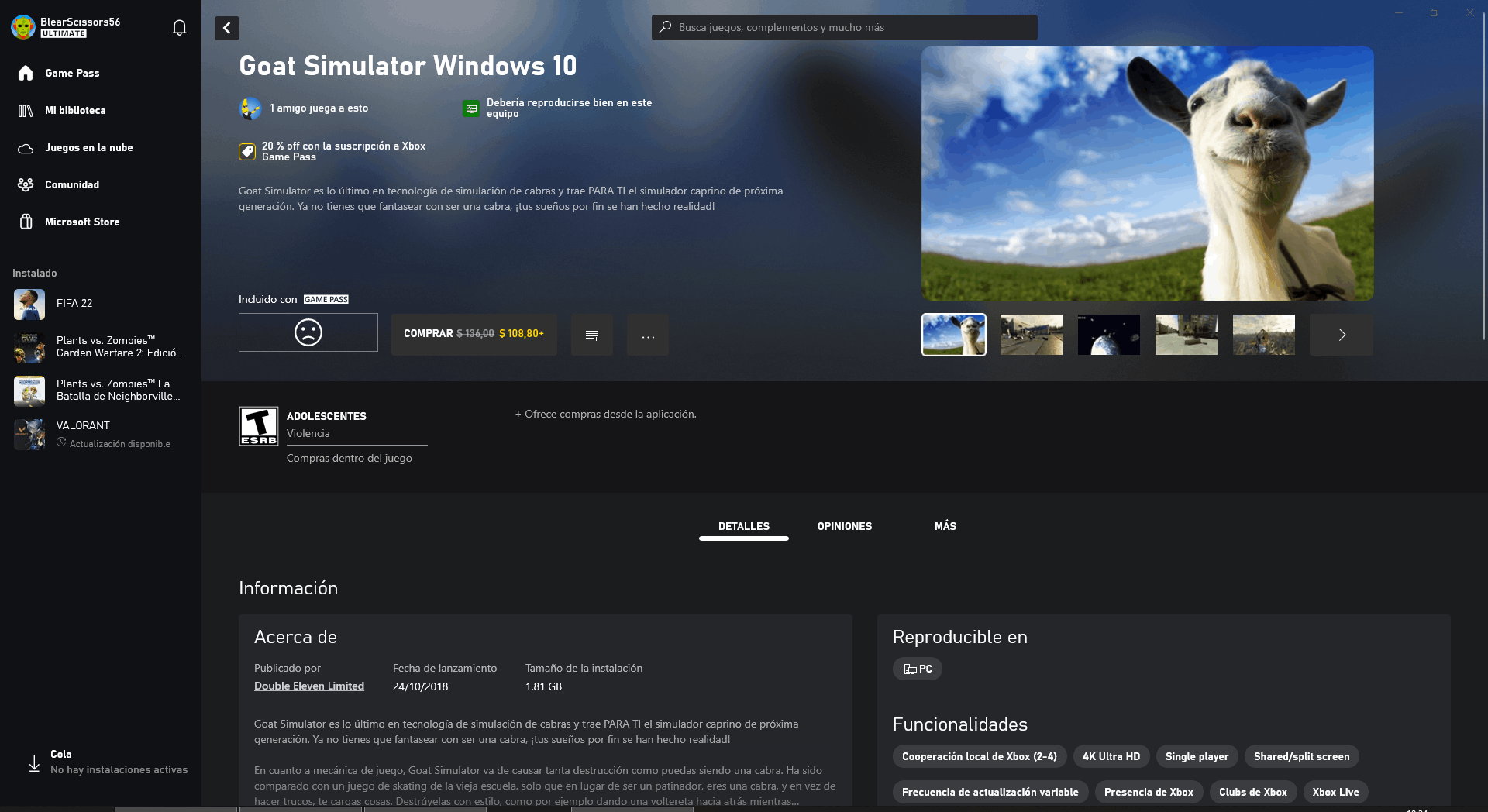Open Plants vs. Zombies Batalla de Neighborville

[101, 391]
